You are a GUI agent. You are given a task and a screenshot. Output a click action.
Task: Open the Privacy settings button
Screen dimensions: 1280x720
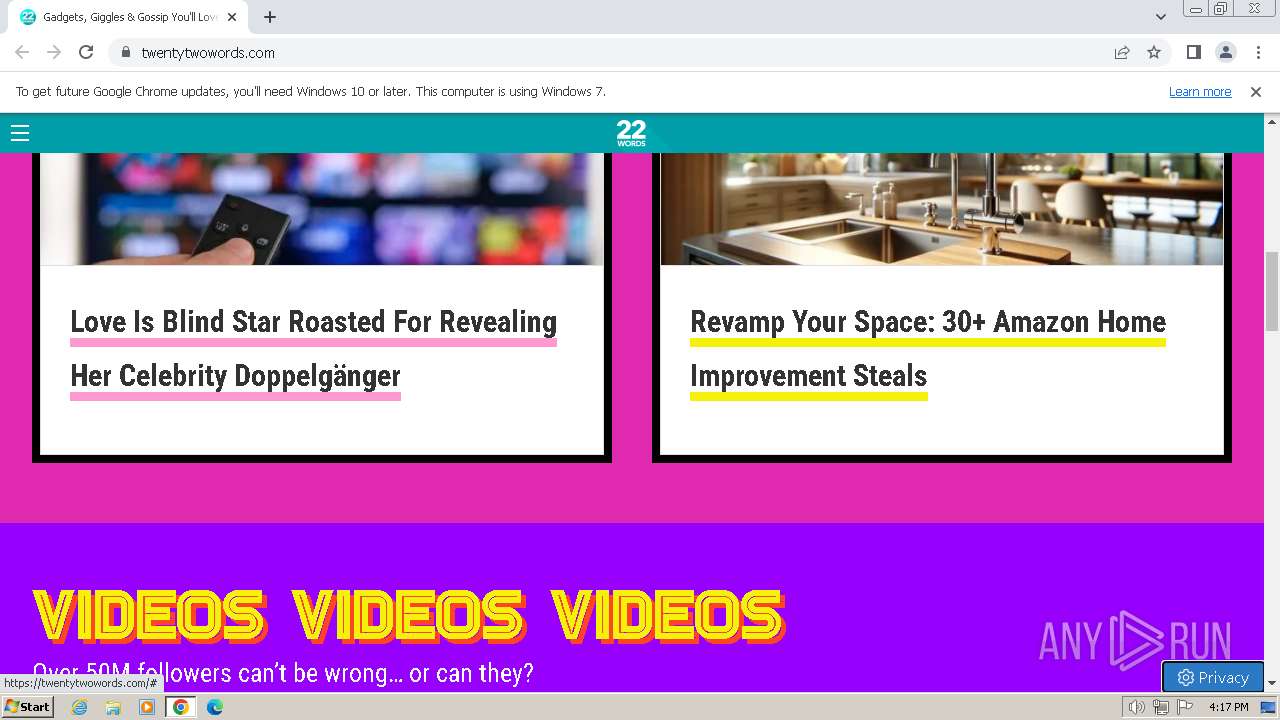[1213, 677]
